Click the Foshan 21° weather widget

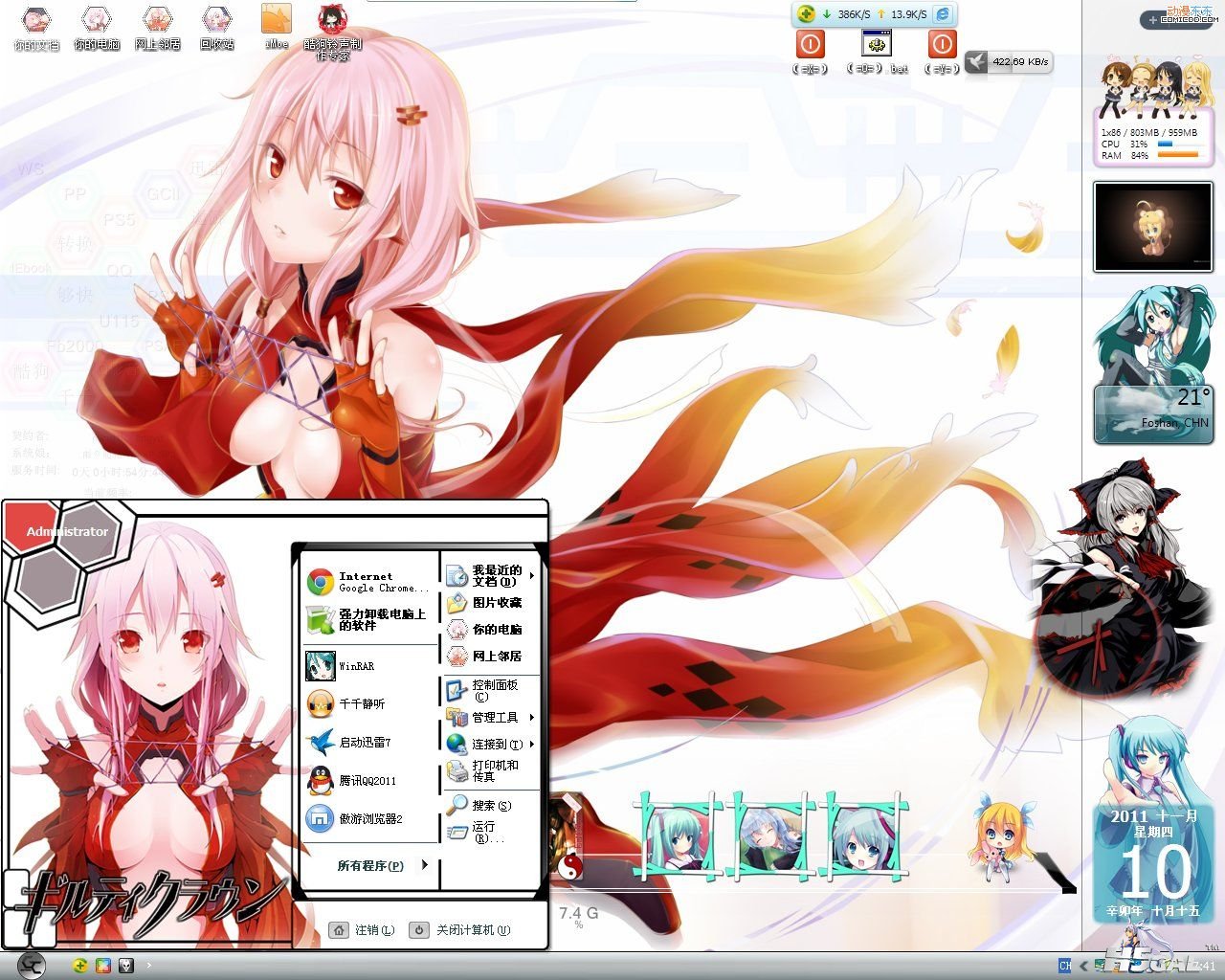pyautogui.click(x=1153, y=413)
